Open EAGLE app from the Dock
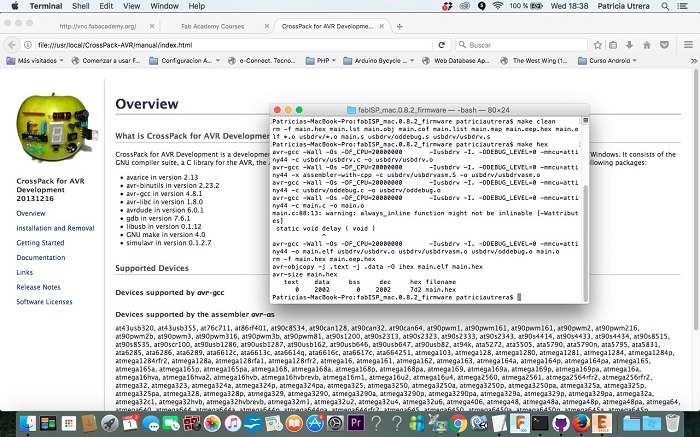700x437 pixels. coord(602,422)
